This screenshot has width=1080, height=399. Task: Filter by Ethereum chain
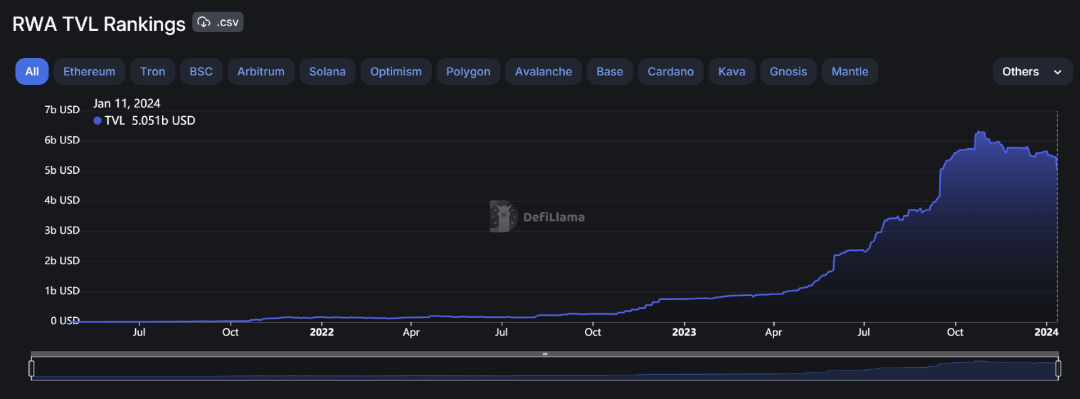point(89,72)
